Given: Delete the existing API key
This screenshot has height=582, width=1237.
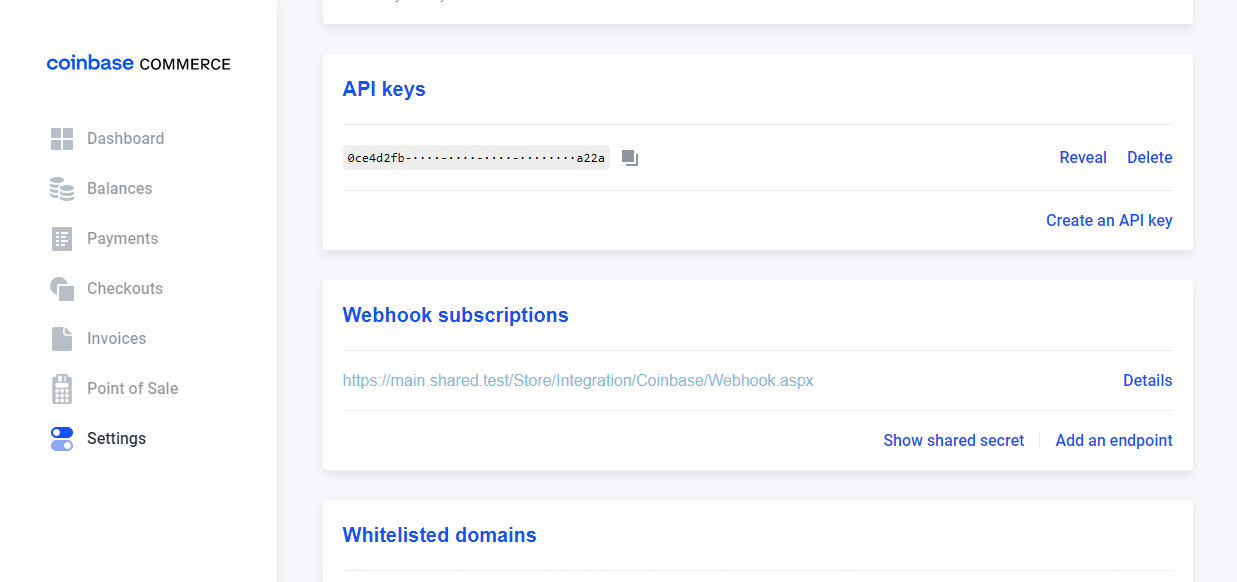Looking at the screenshot, I should pos(1149,158).
